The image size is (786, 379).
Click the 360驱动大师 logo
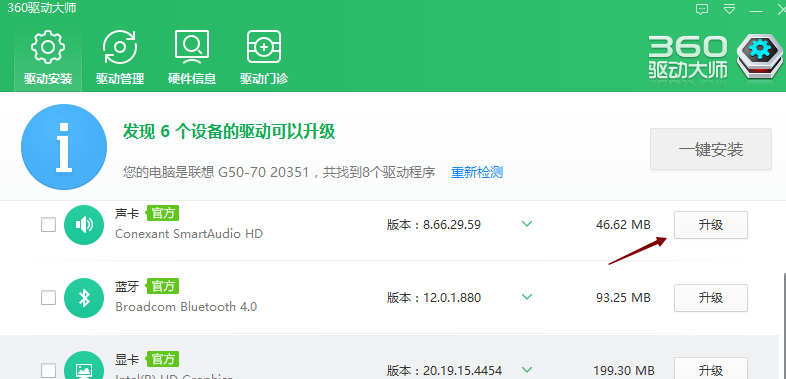click(x=716, y=57)
